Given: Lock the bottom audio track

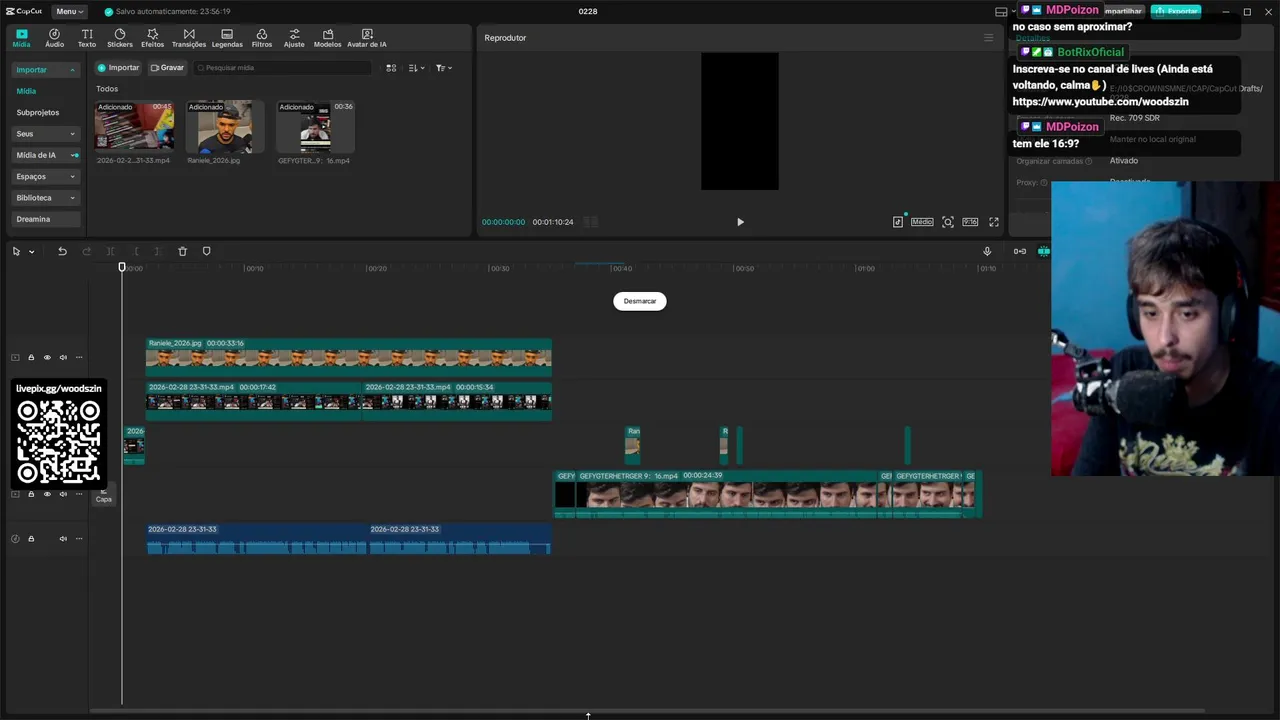Looking at the screenshot, I should click(x=31, y=539).
